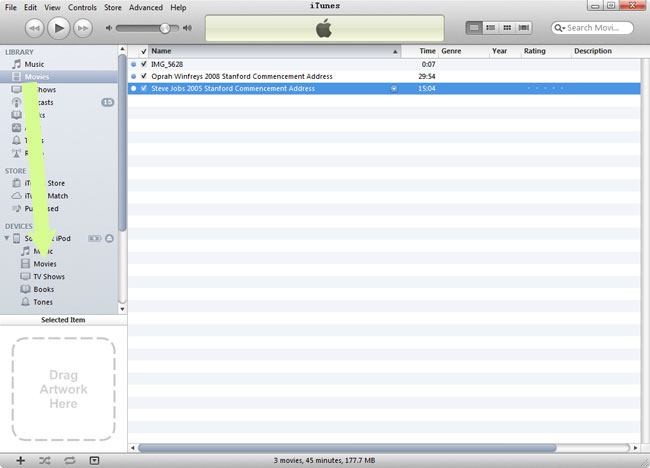
Task: Toggle repeat at the bottom bar
Action: [70, 460]
